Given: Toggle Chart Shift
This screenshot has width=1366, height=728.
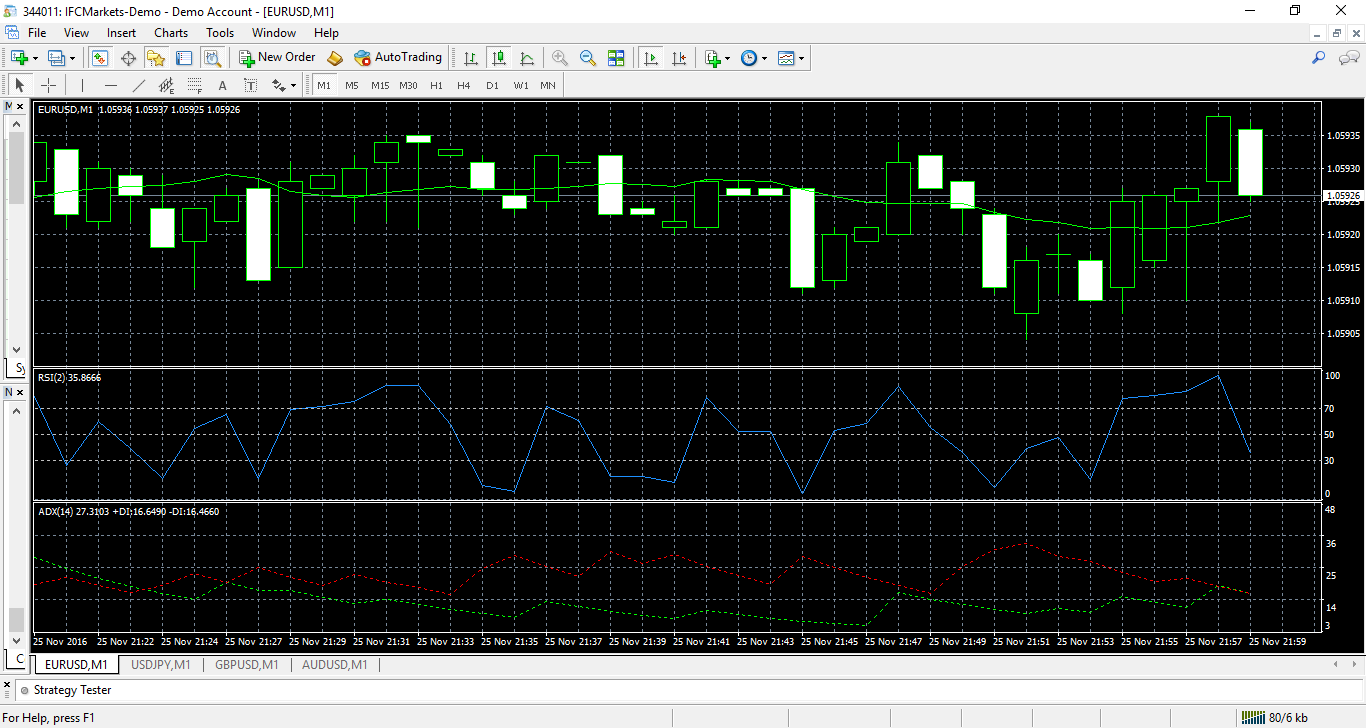Looking at the screenshot, I should pos(679,58).
